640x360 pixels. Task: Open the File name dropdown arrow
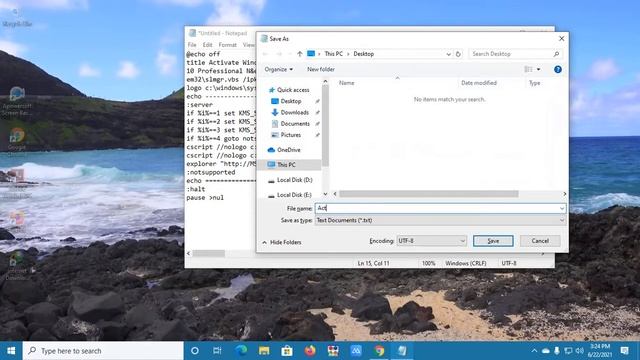point(562,209)
